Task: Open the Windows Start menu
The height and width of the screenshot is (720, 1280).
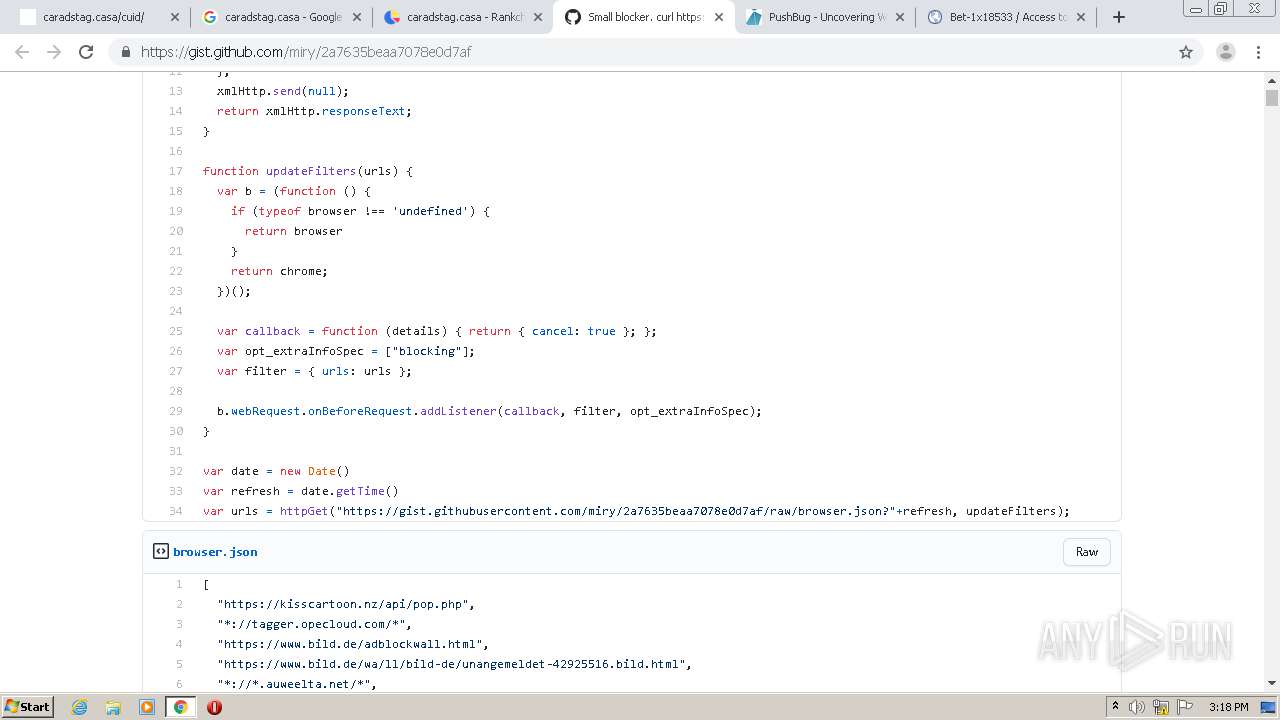Action: tap(28, 706)
